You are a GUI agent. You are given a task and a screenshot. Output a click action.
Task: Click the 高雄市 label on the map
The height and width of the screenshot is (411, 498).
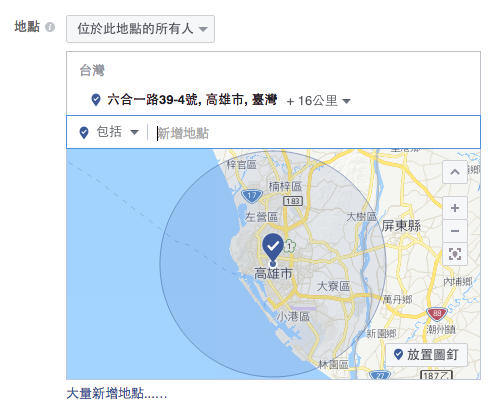tap(273, 274)
